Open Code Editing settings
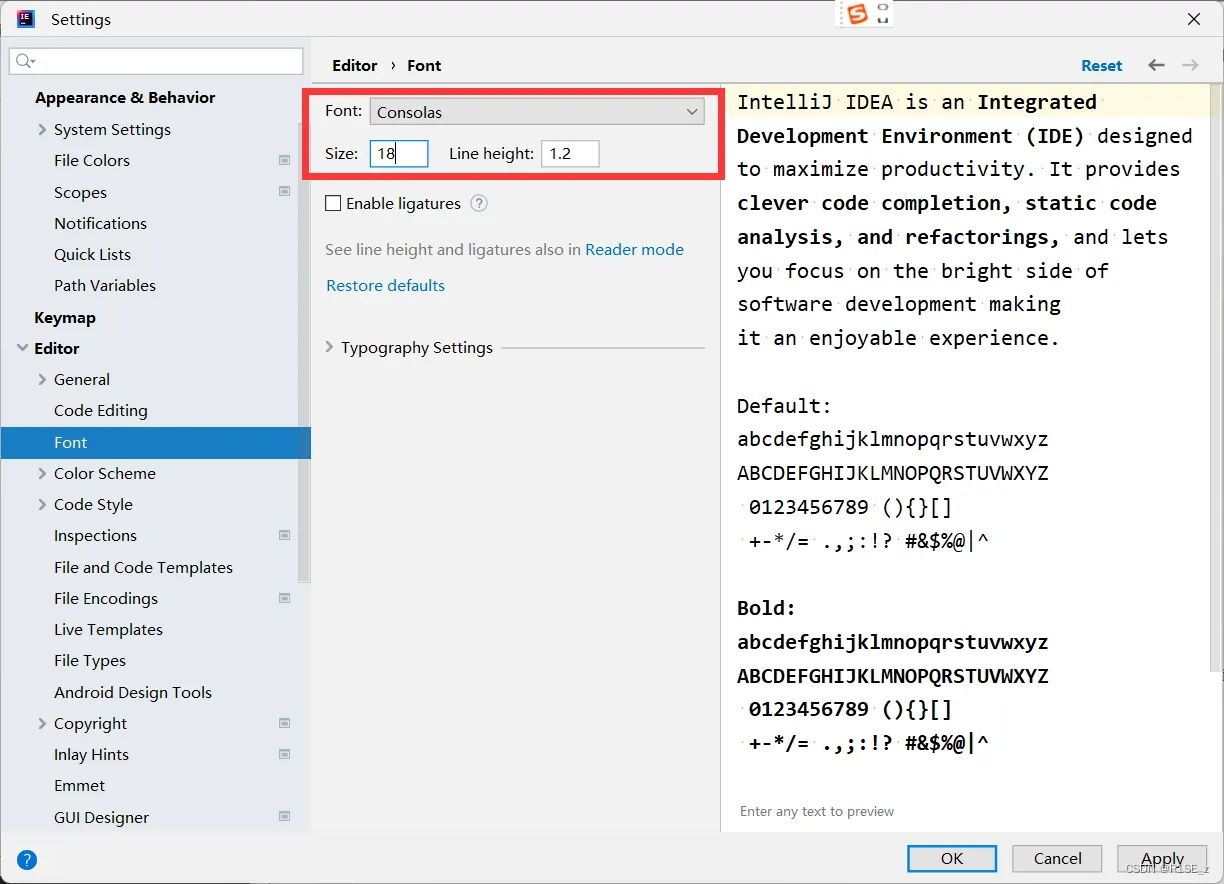The width and height of the screenshot is (1224, 884). (x=100, y=410)
